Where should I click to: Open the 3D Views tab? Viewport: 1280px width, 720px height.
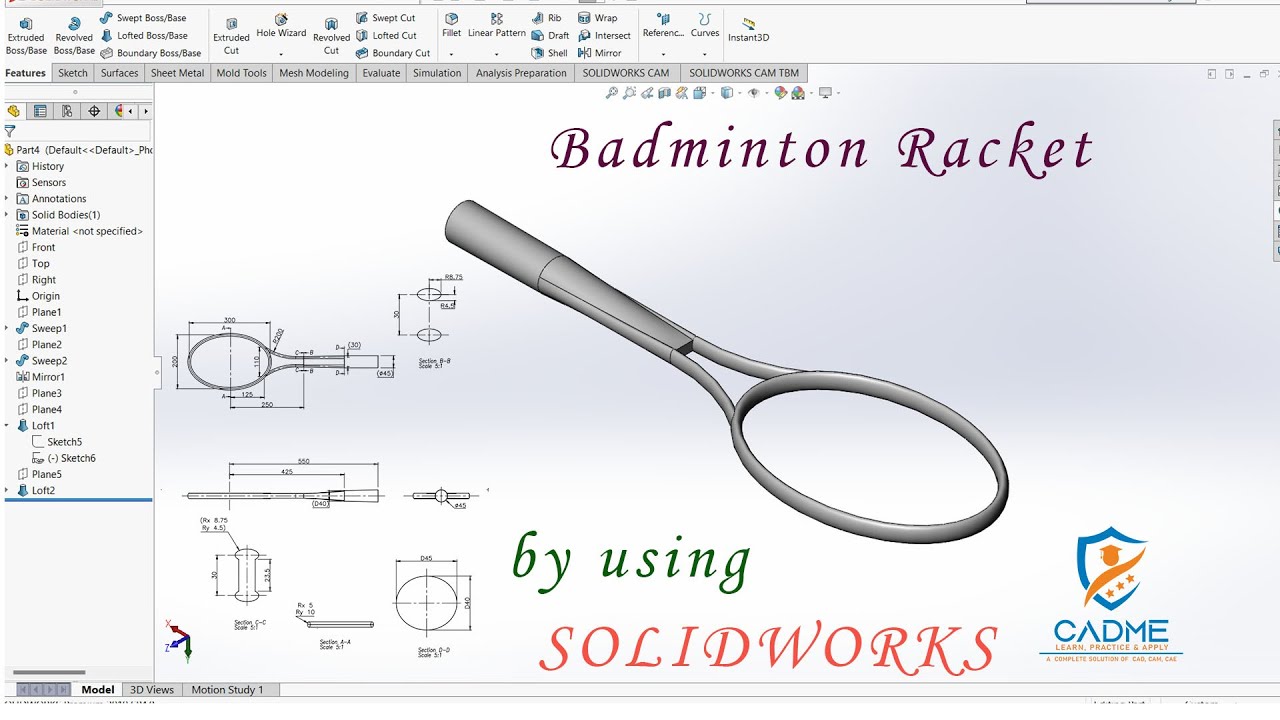(152, 689)
